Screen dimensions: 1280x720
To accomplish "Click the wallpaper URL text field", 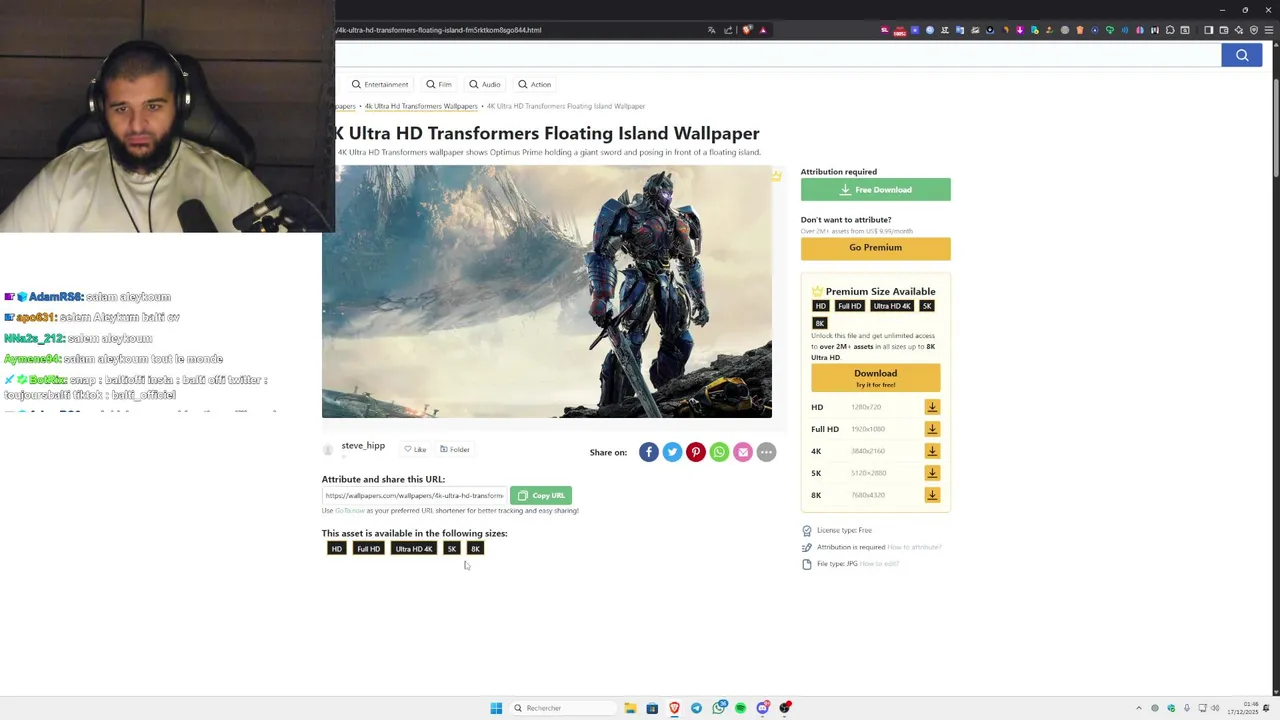I will pyautogui.click(x=414, y=495).
